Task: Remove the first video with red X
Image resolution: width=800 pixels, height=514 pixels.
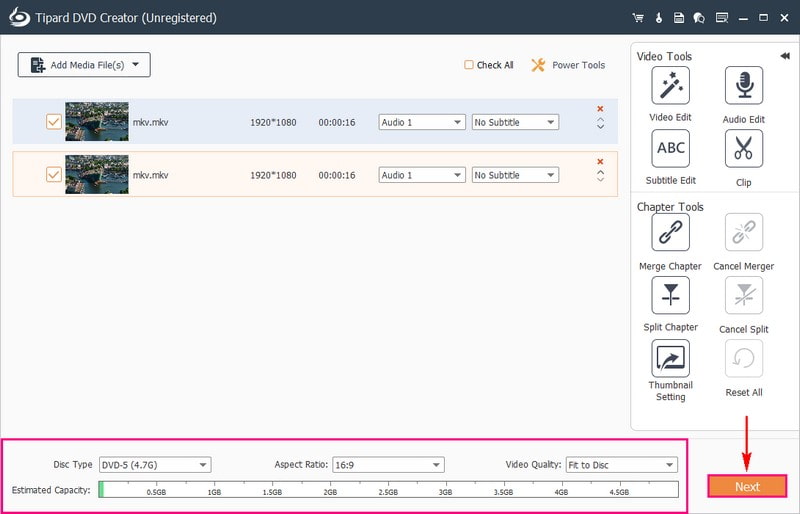Action: (600, 108)
